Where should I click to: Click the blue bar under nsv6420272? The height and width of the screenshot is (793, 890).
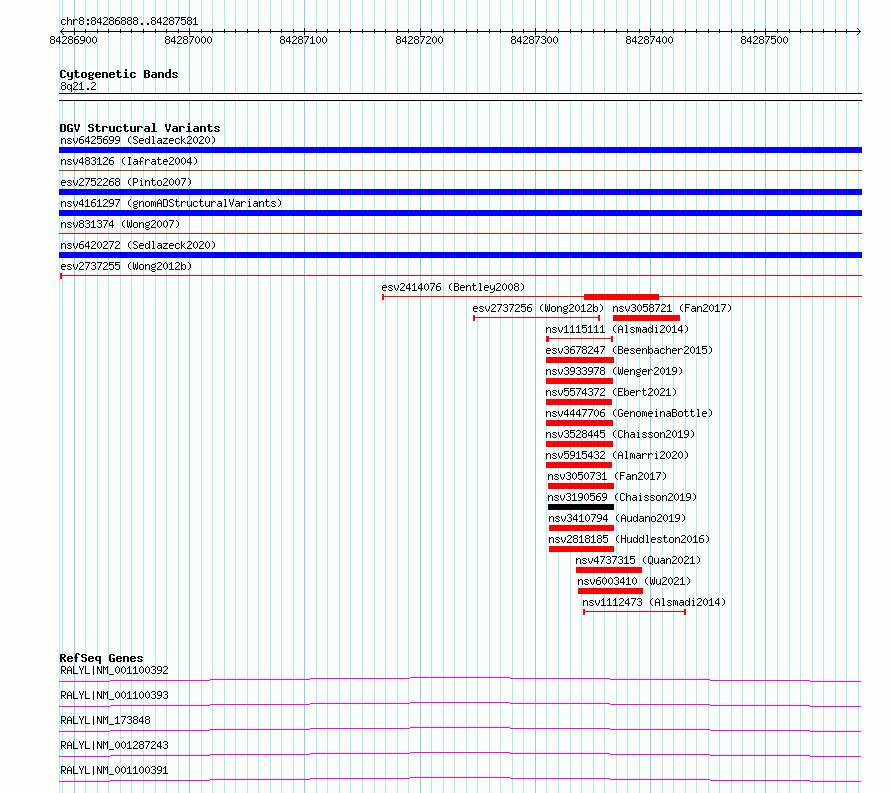coord(460,255)
